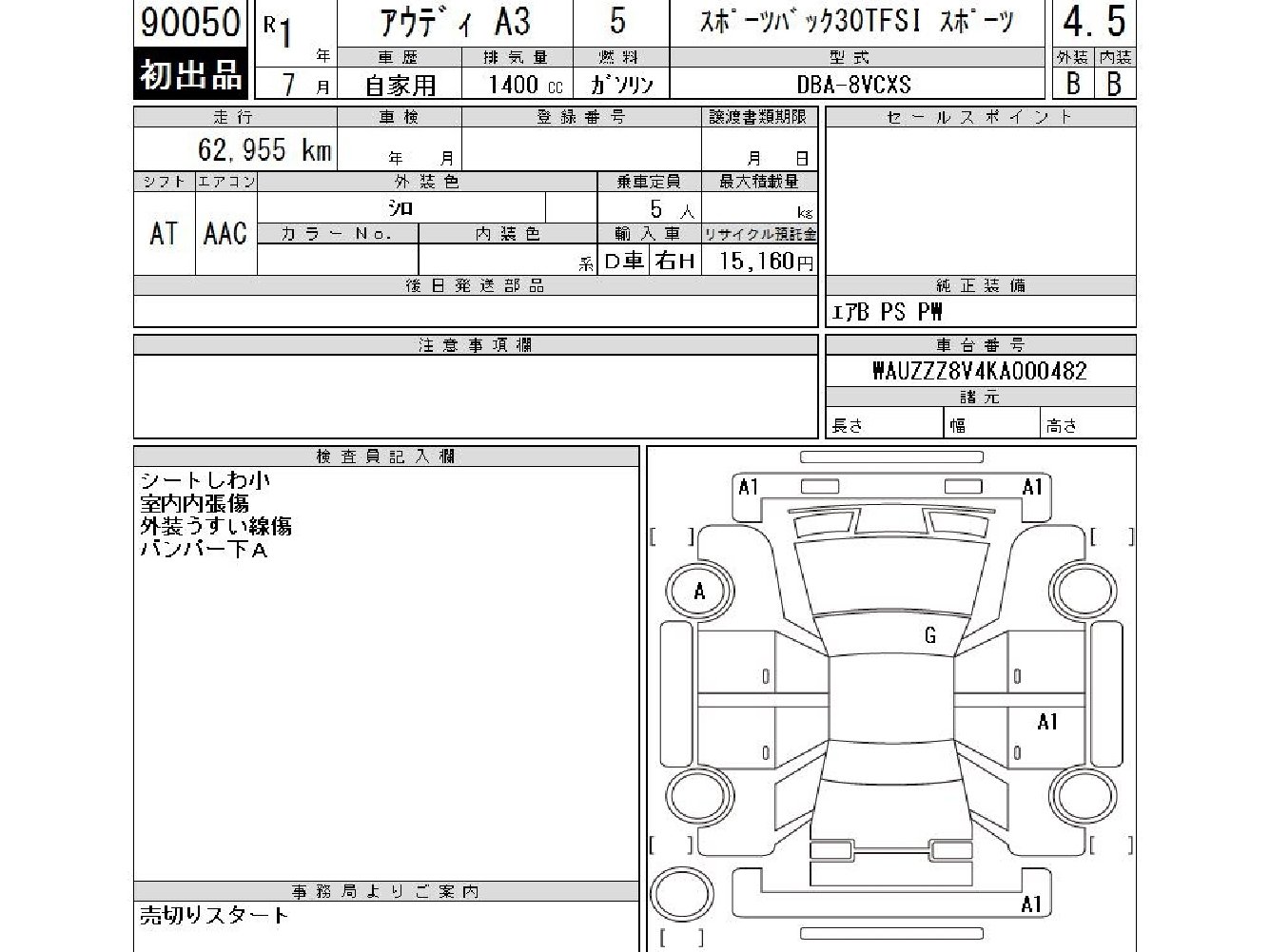1270x952 pixels.
Task: Select chassis number WAUZZZ8V4KA000482
Action: (980, 371)
